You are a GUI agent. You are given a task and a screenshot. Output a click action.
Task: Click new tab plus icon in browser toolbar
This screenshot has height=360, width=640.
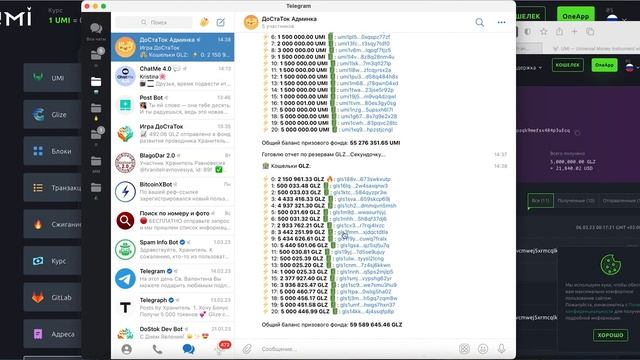click(574, 31)
